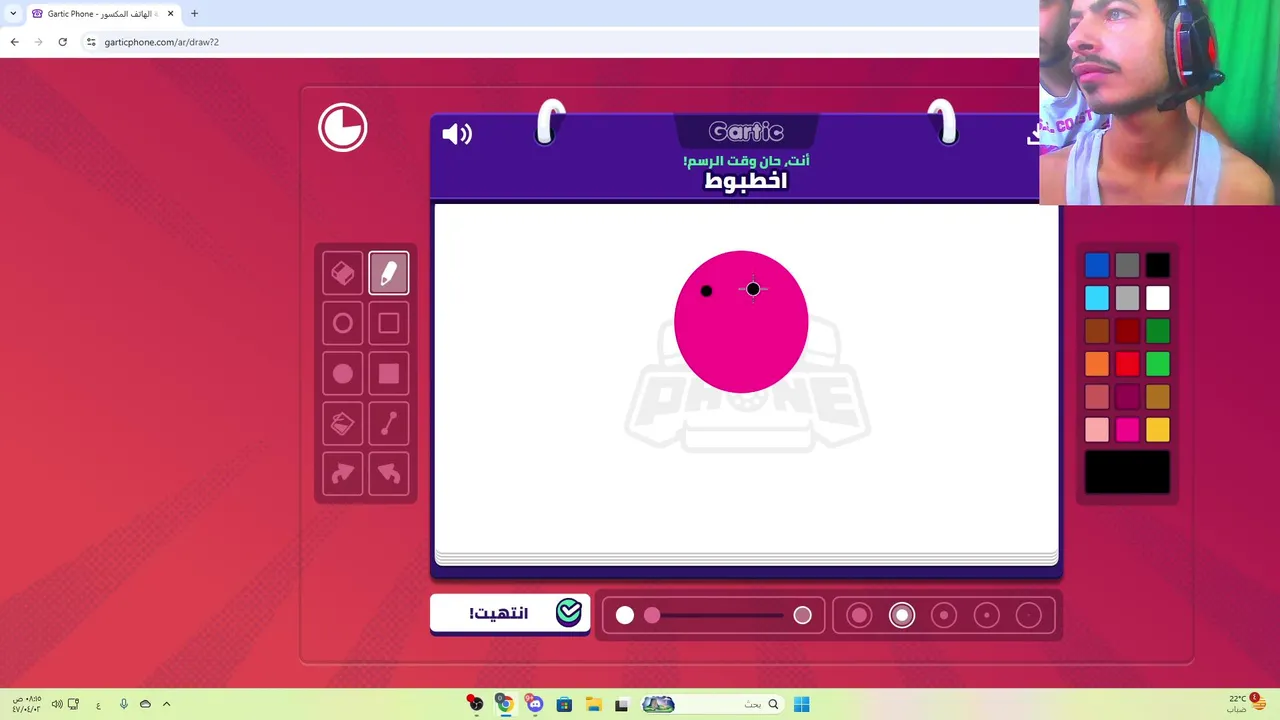Click the انتهيت! done button
Viewport: 1280px width, 720px height.
tap(510, 613)
